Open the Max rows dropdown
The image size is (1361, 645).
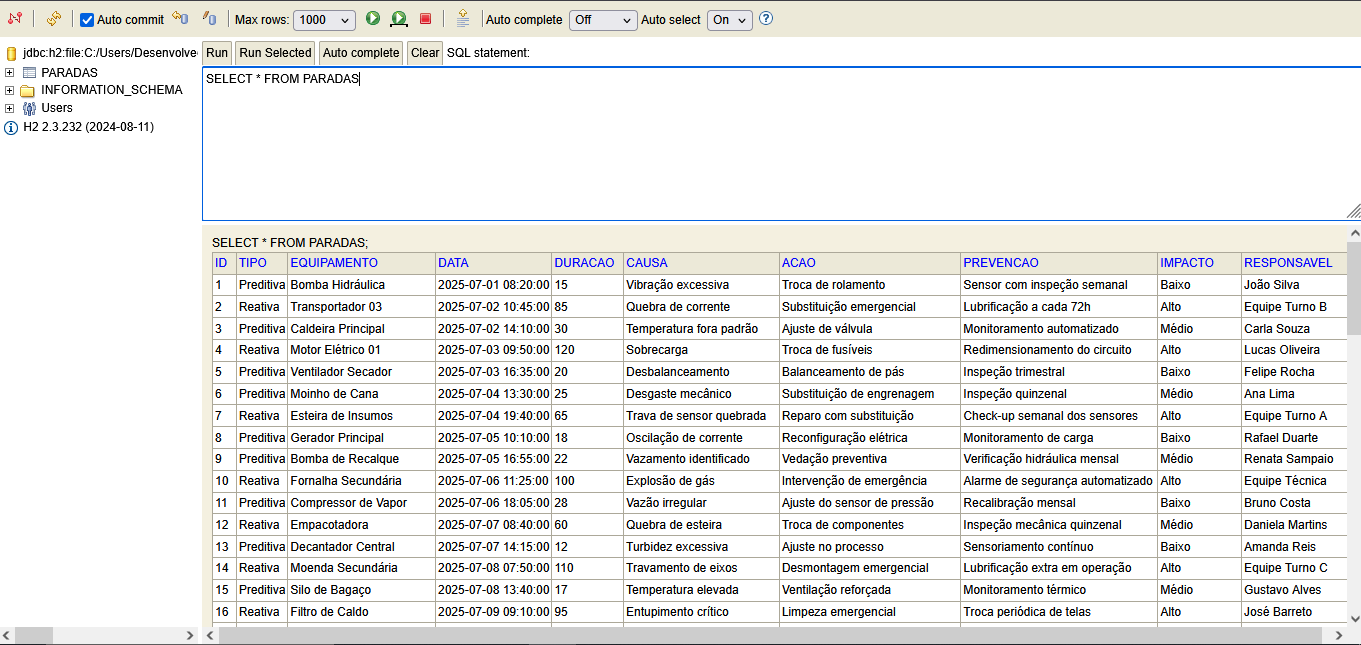pyautogui.click(x=326, y=20)
